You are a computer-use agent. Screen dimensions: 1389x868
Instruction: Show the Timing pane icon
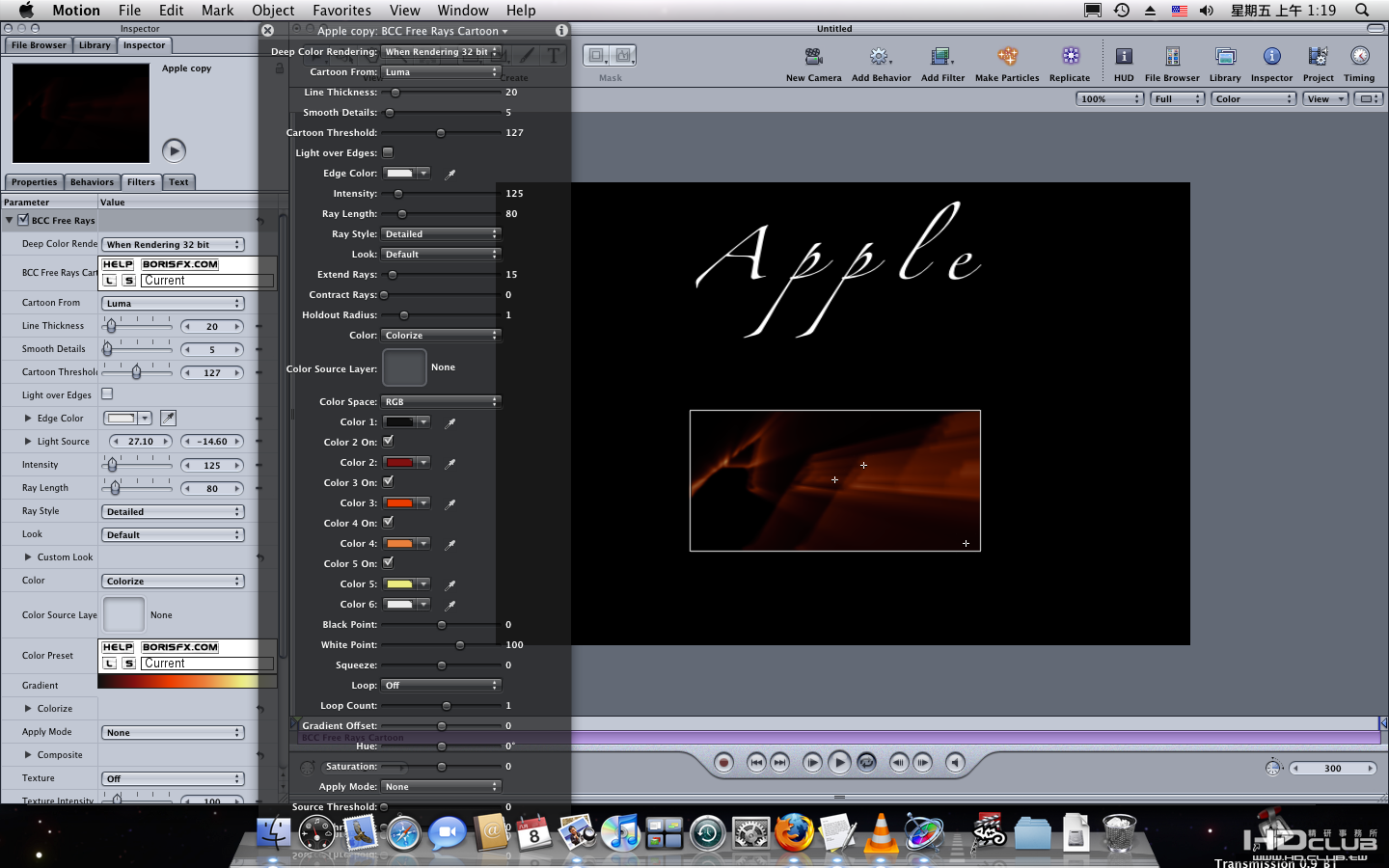1359,57
